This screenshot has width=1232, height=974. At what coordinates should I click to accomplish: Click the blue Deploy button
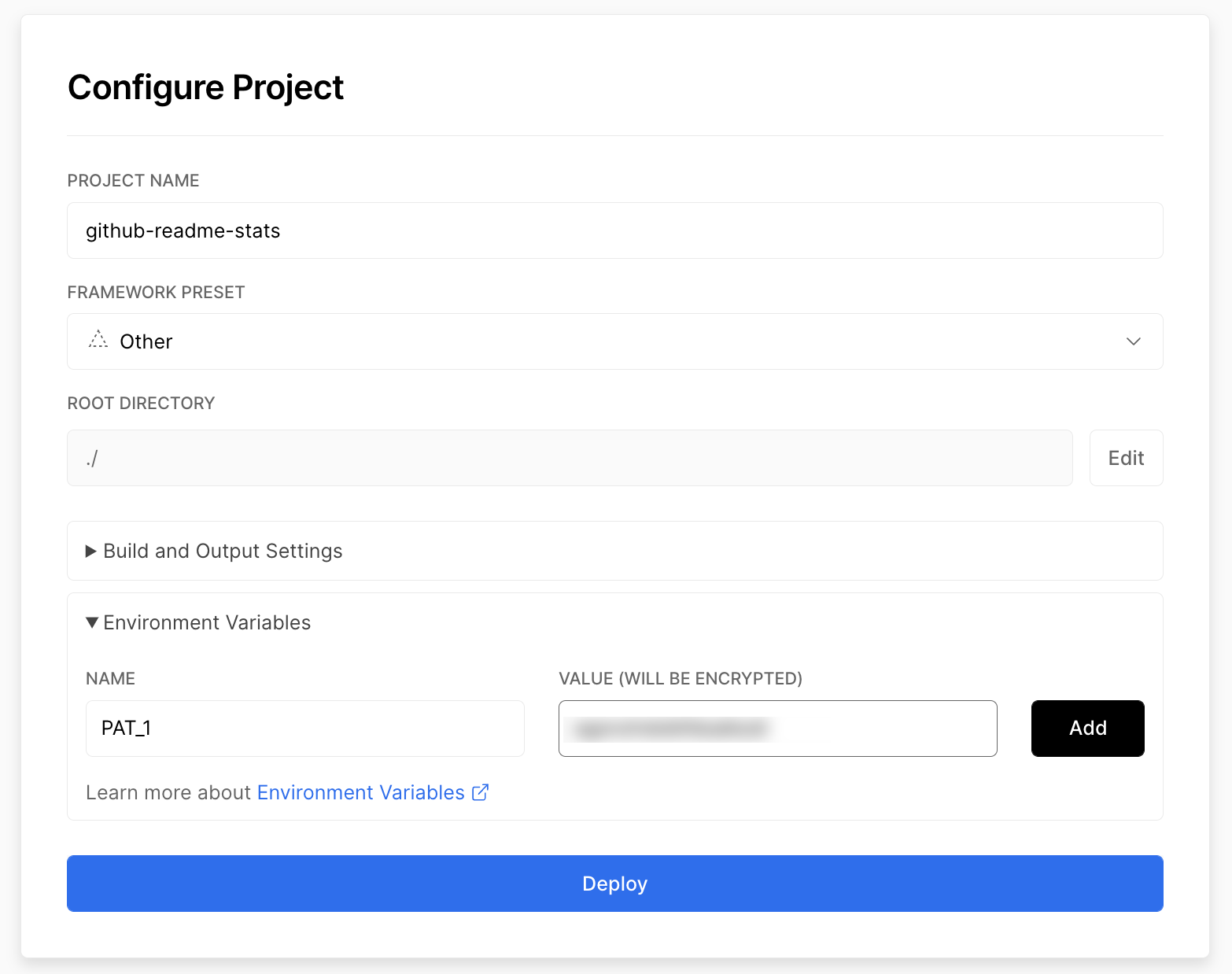pyautogui.click(x=615, y=884)
